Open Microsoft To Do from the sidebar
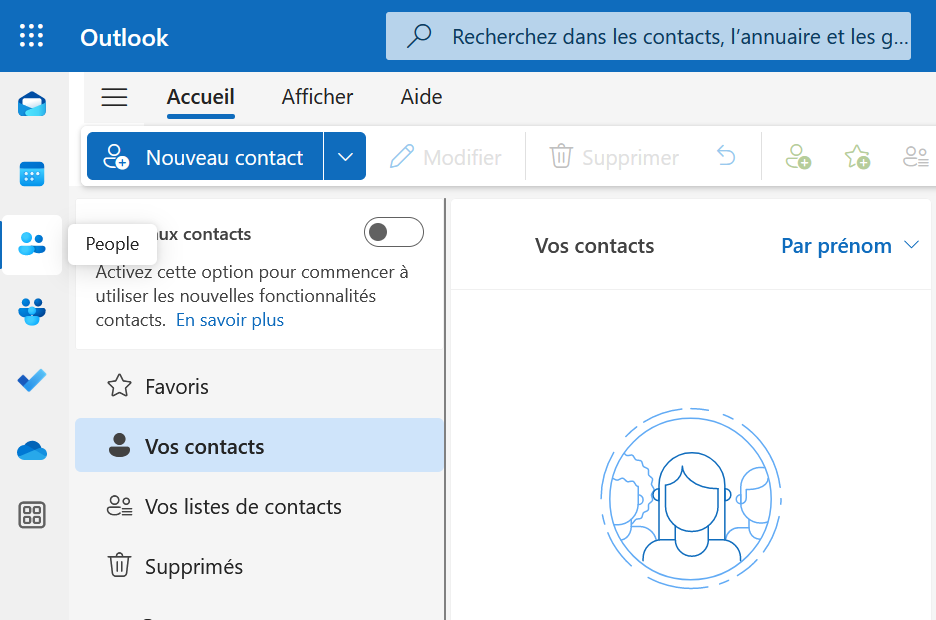This screenshot has height=620, width=936. (31, 380)
